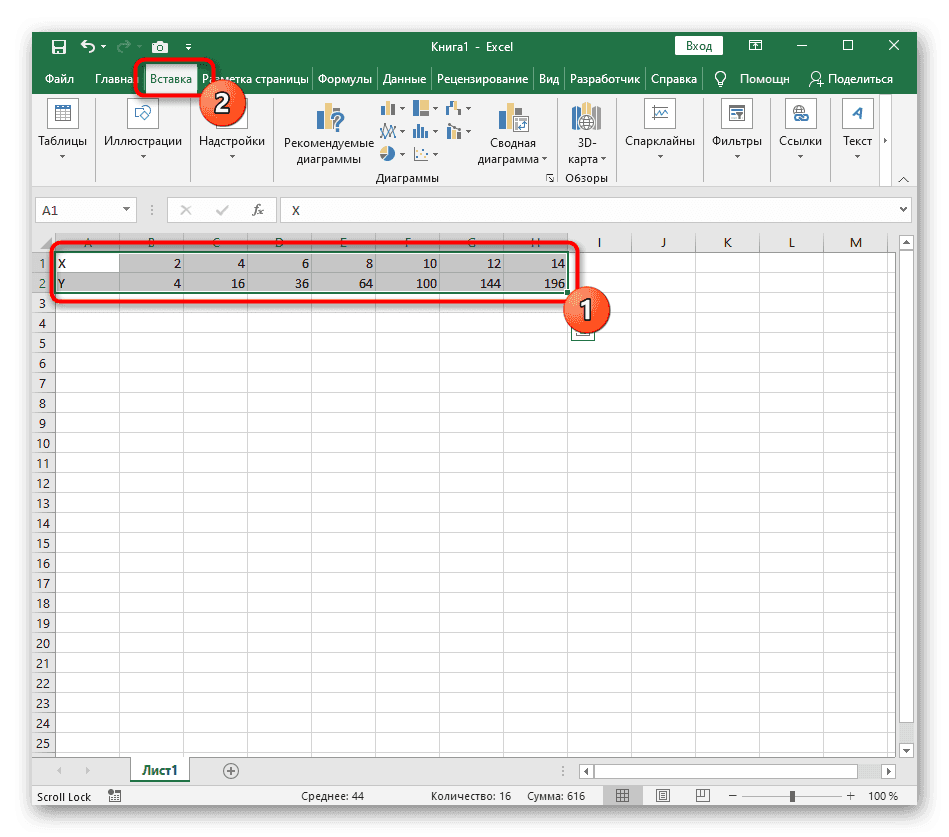
Task: Click the Поделиться share button
Action: tap(851, 79)
